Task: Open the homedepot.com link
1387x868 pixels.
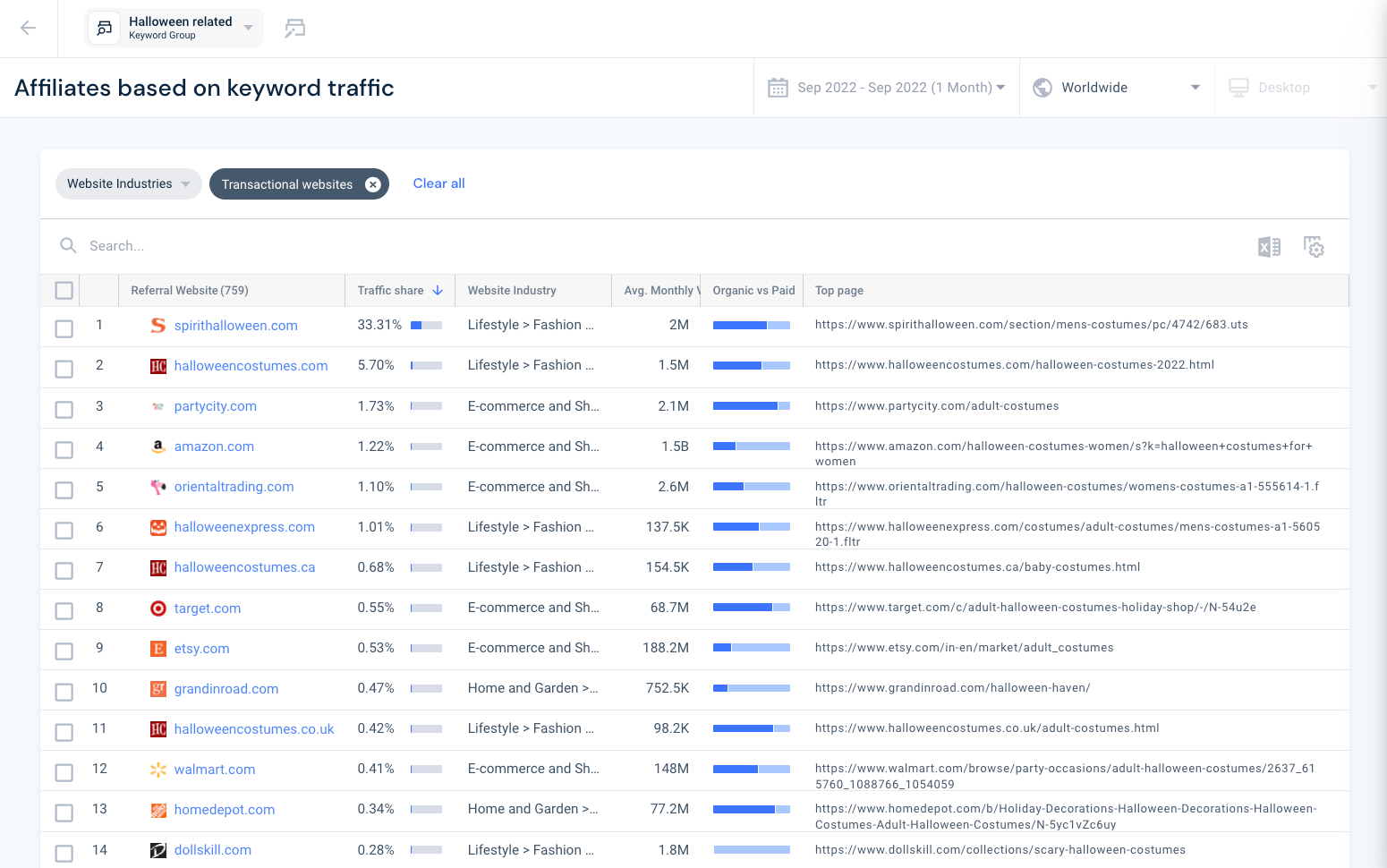Action: tap(225, 810)
